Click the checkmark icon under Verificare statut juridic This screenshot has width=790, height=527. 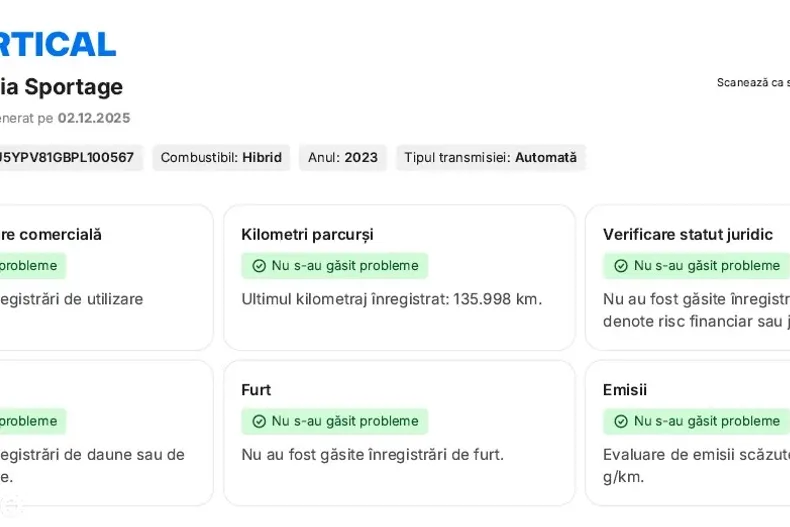pos(621,266)
